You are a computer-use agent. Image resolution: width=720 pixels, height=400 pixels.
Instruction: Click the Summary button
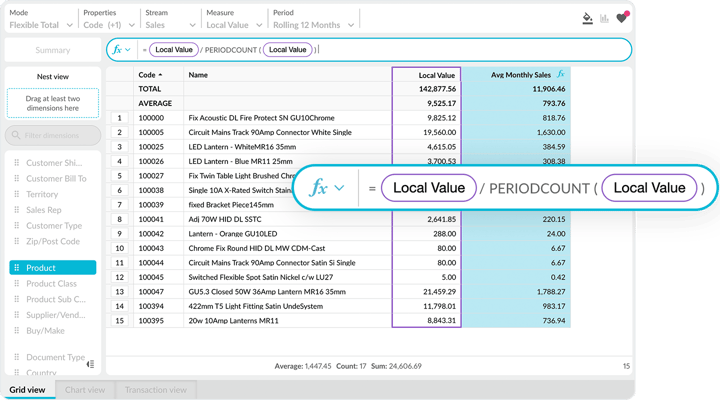click(53, 50)
